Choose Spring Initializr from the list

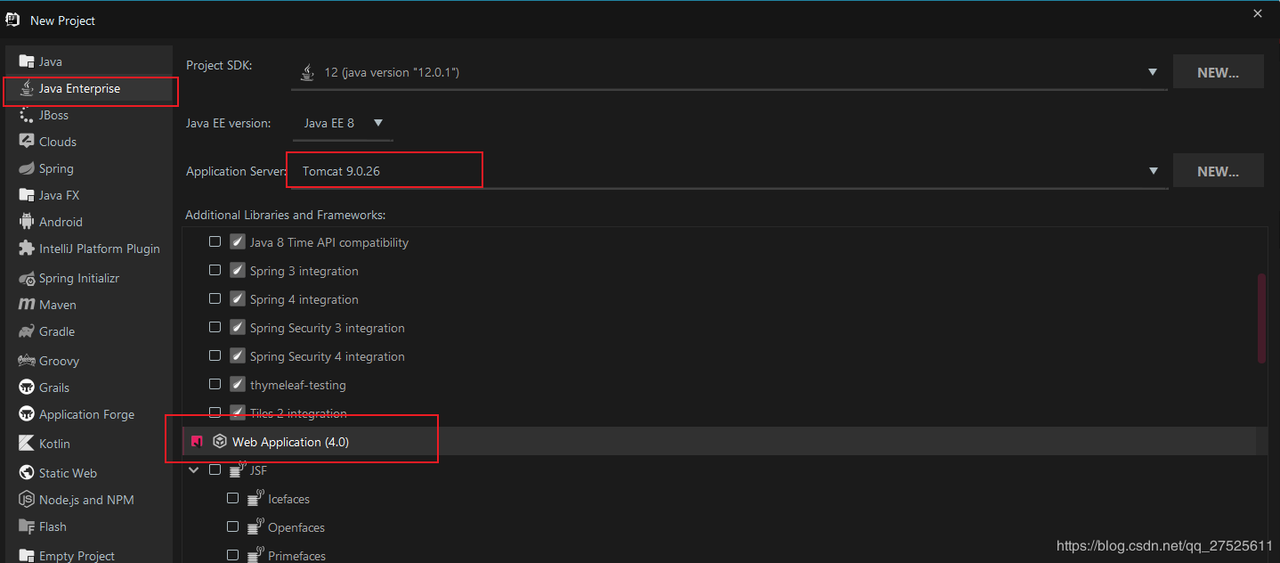coord(79,278)
